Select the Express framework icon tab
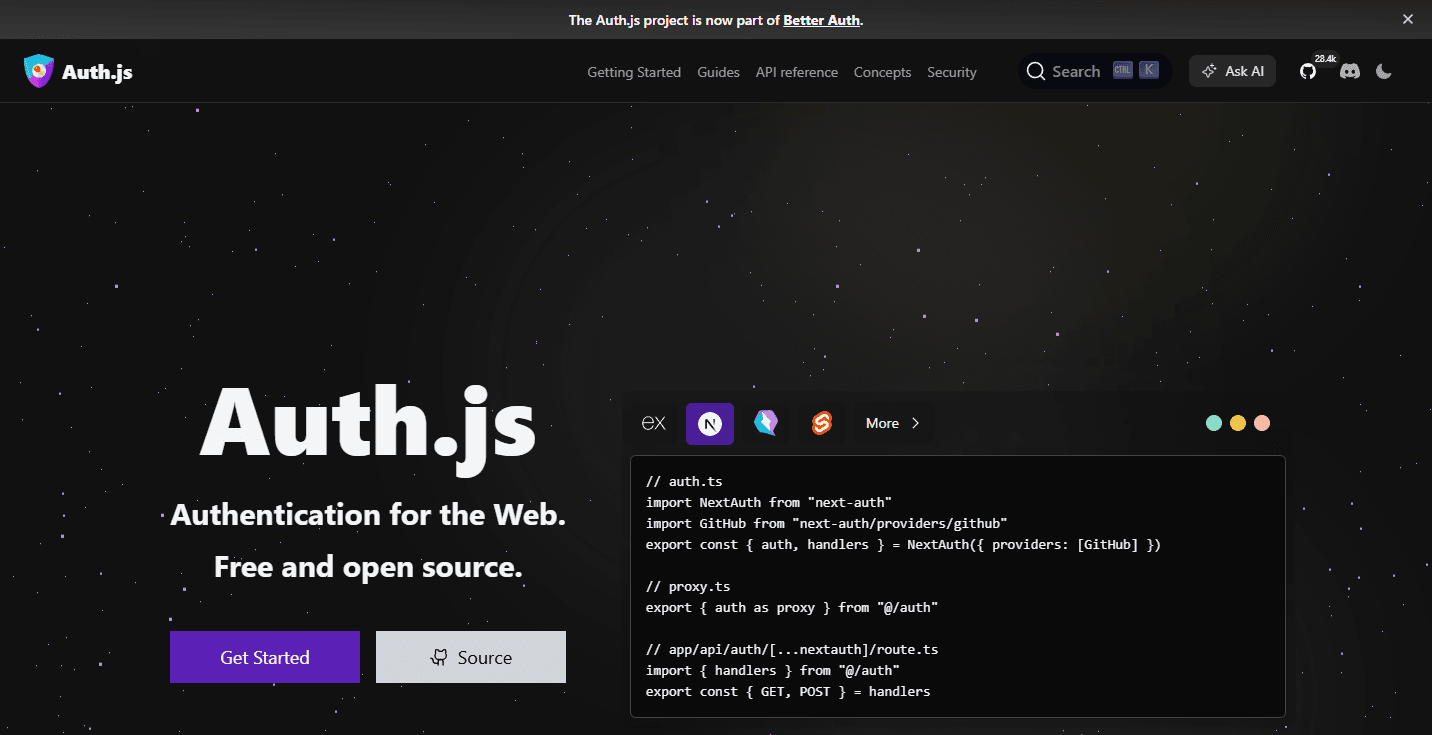This screenshot has height=735, width=1432. (653, 423)
